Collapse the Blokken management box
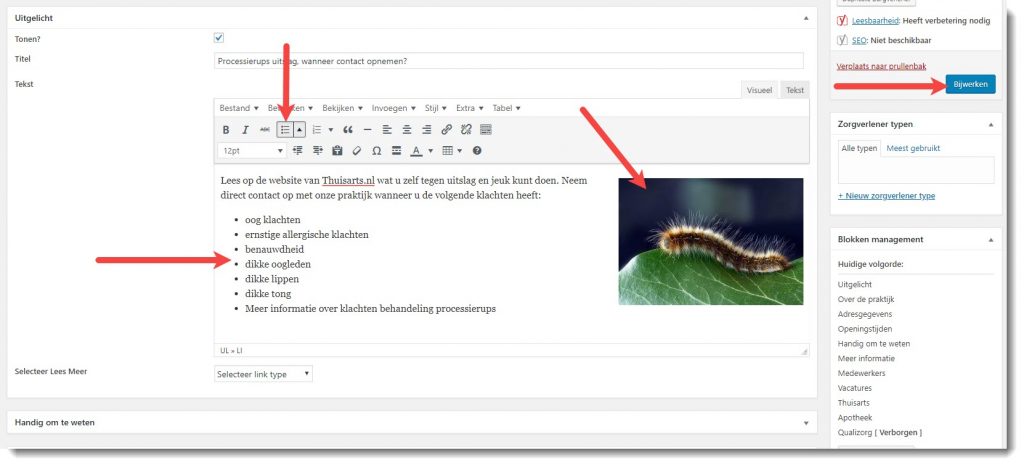 [991, 240]
